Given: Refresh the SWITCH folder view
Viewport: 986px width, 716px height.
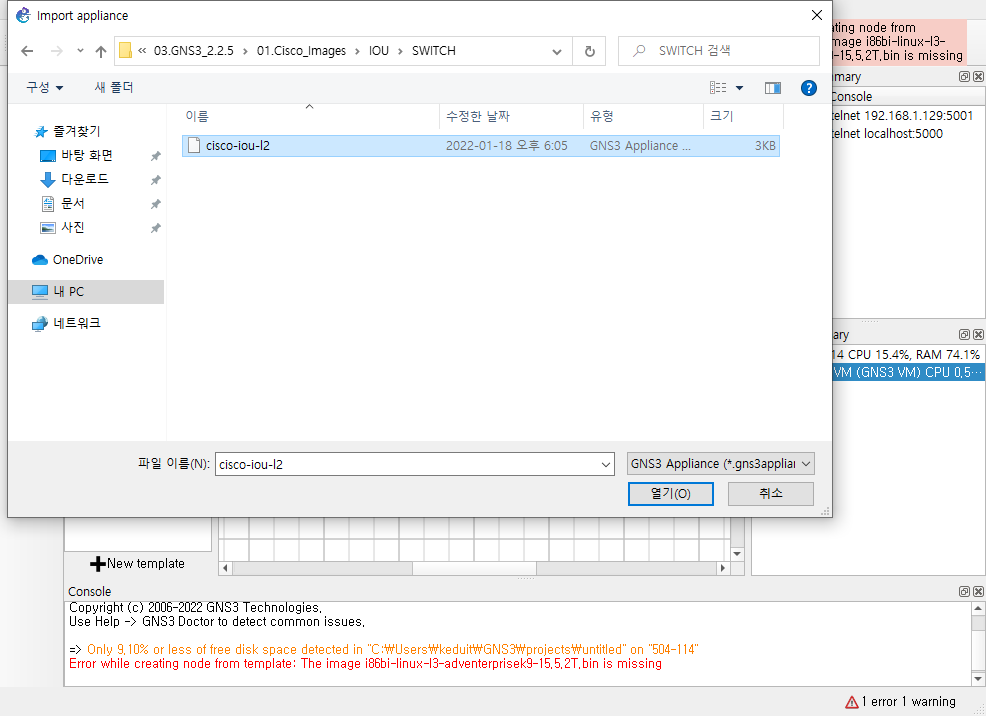Looking at the screenshot, I should 589,52.
